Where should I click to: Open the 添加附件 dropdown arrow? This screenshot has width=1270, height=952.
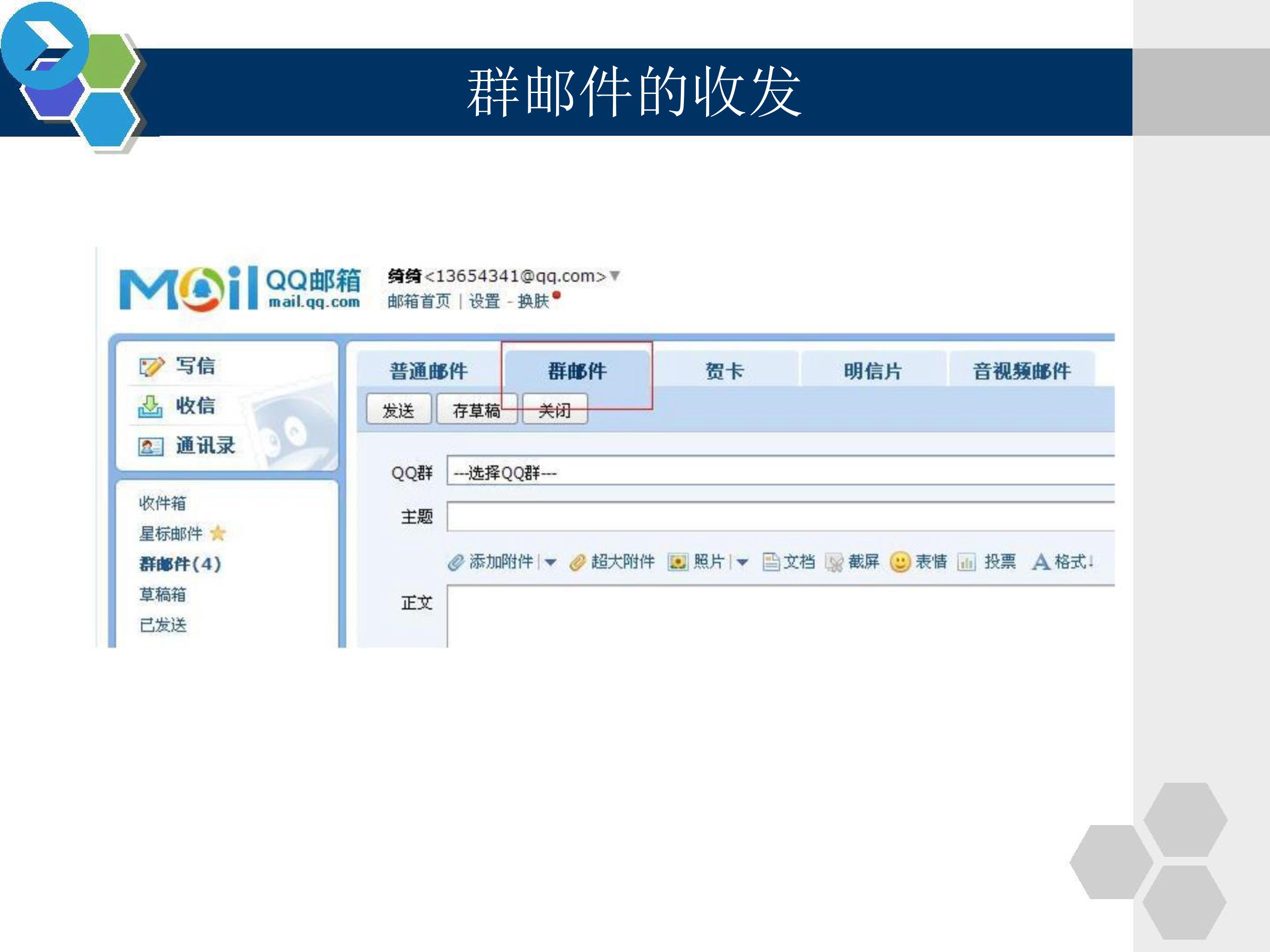[550, 562]
